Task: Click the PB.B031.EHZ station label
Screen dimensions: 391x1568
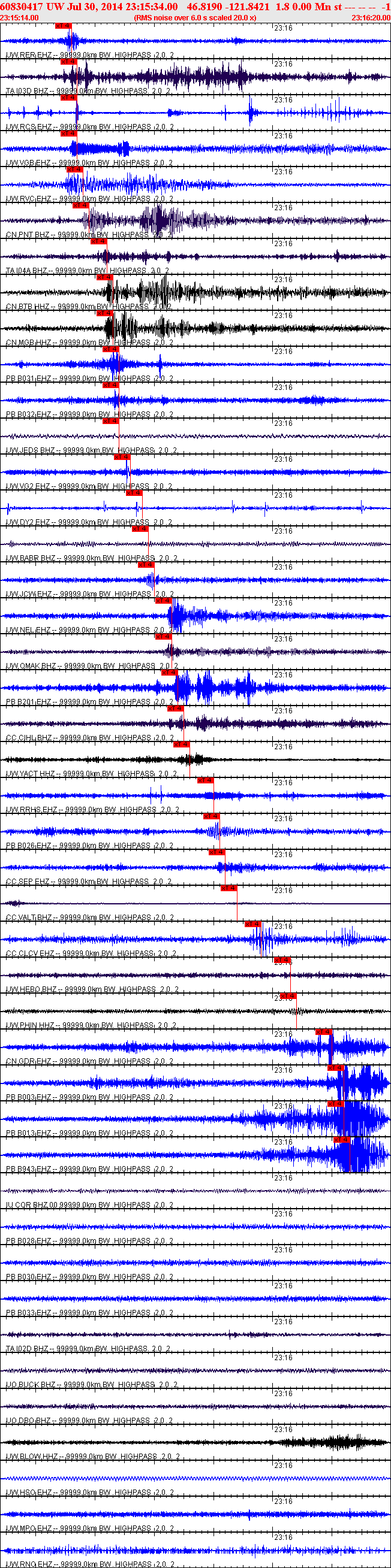Action: coord(89,378)
